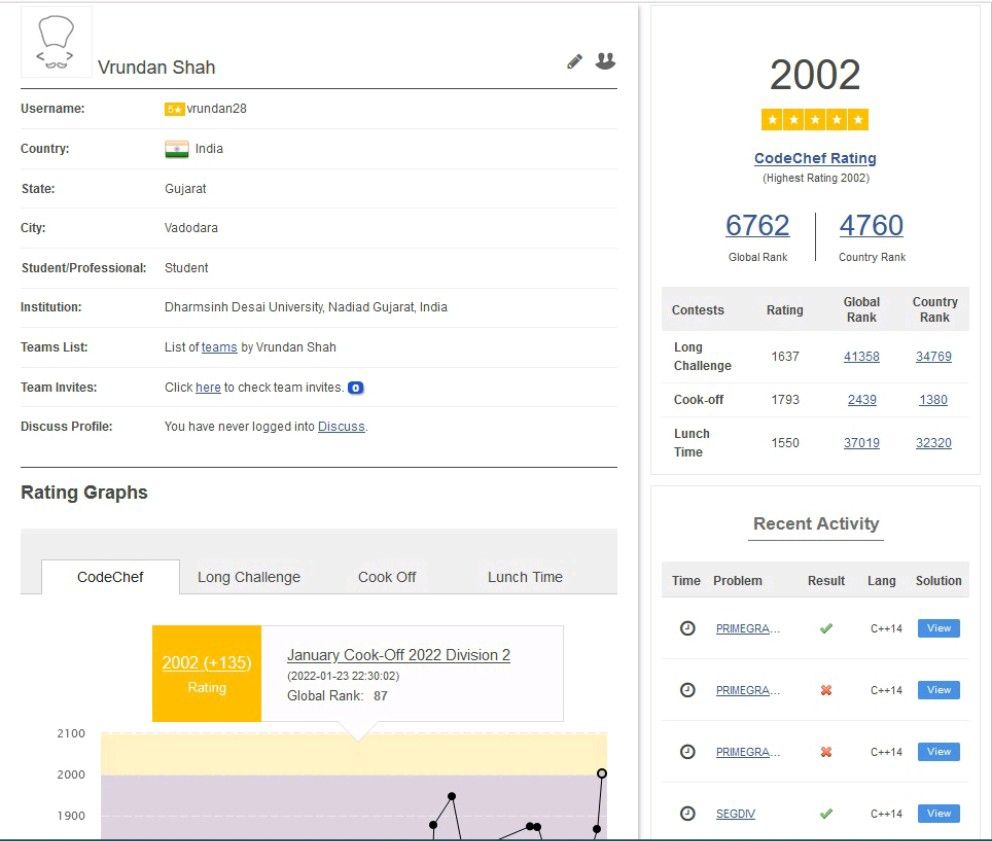
Task: Click the chef hat profile avatar
Action: (x=56, y=43)
